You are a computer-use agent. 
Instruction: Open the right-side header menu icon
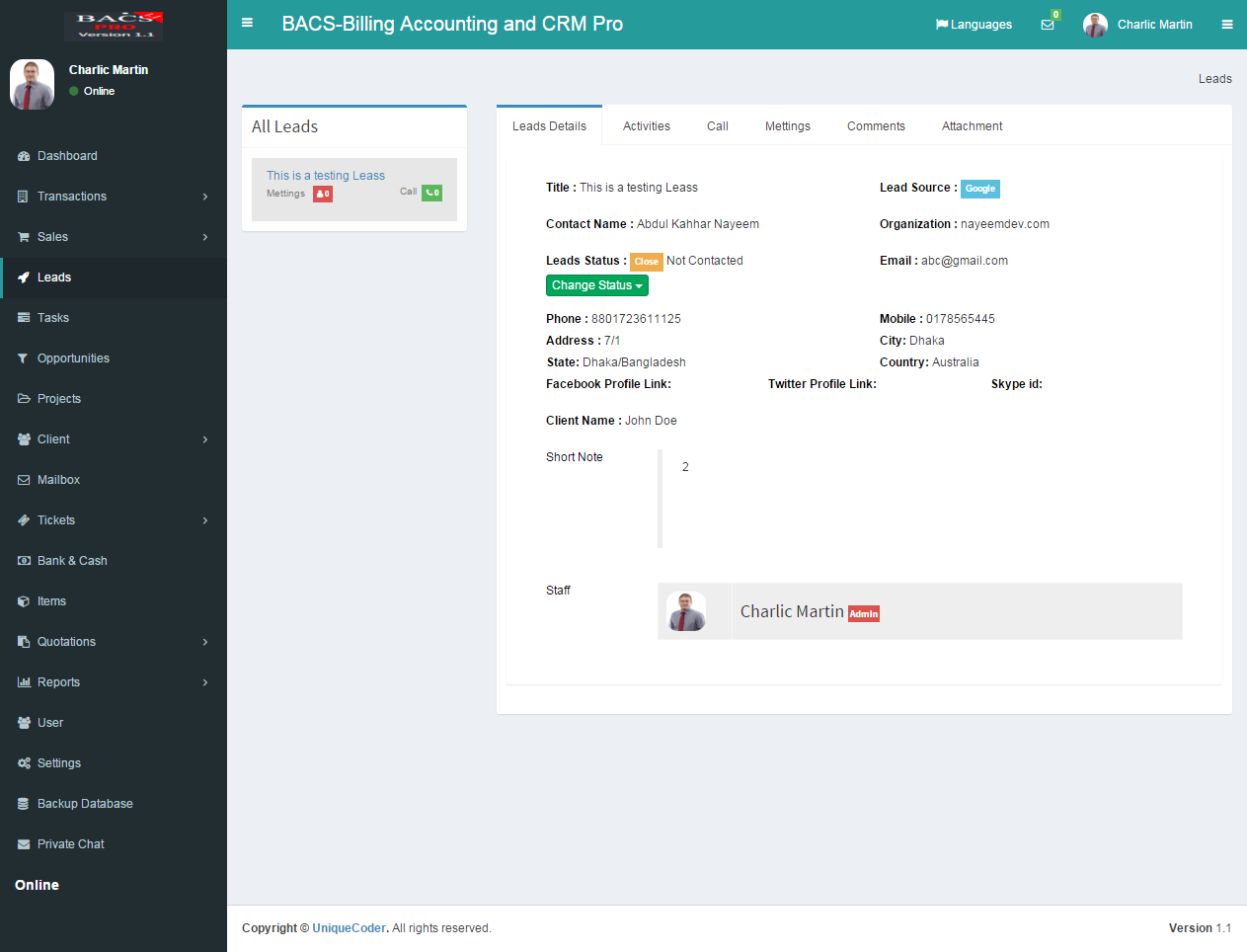coord(1227,25)
